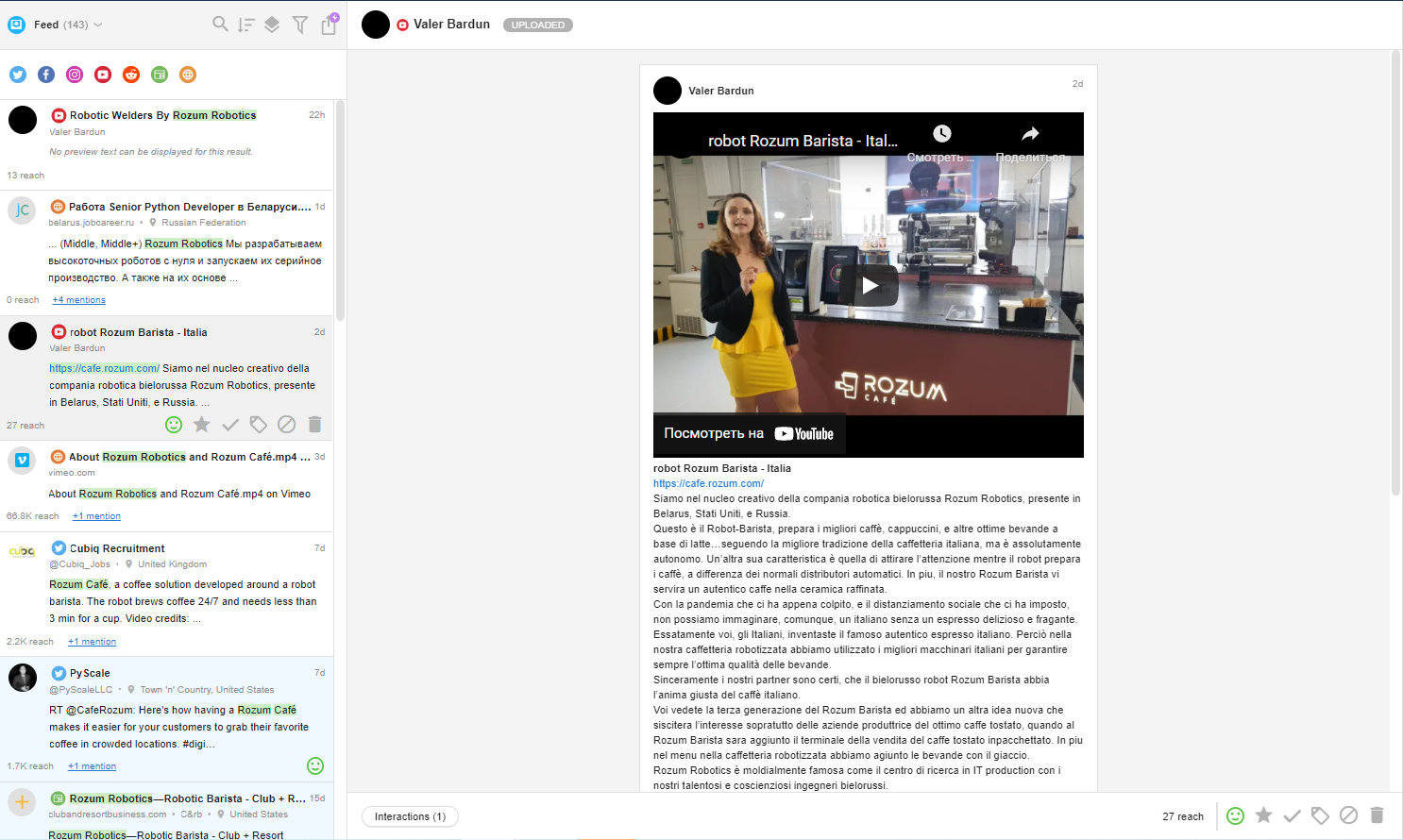Image resolution: width=1403 pixels, height=840 pixels.
Task: Open https://cafe.rozum.com/ link in feed item
Action: (x=105, y=368)
